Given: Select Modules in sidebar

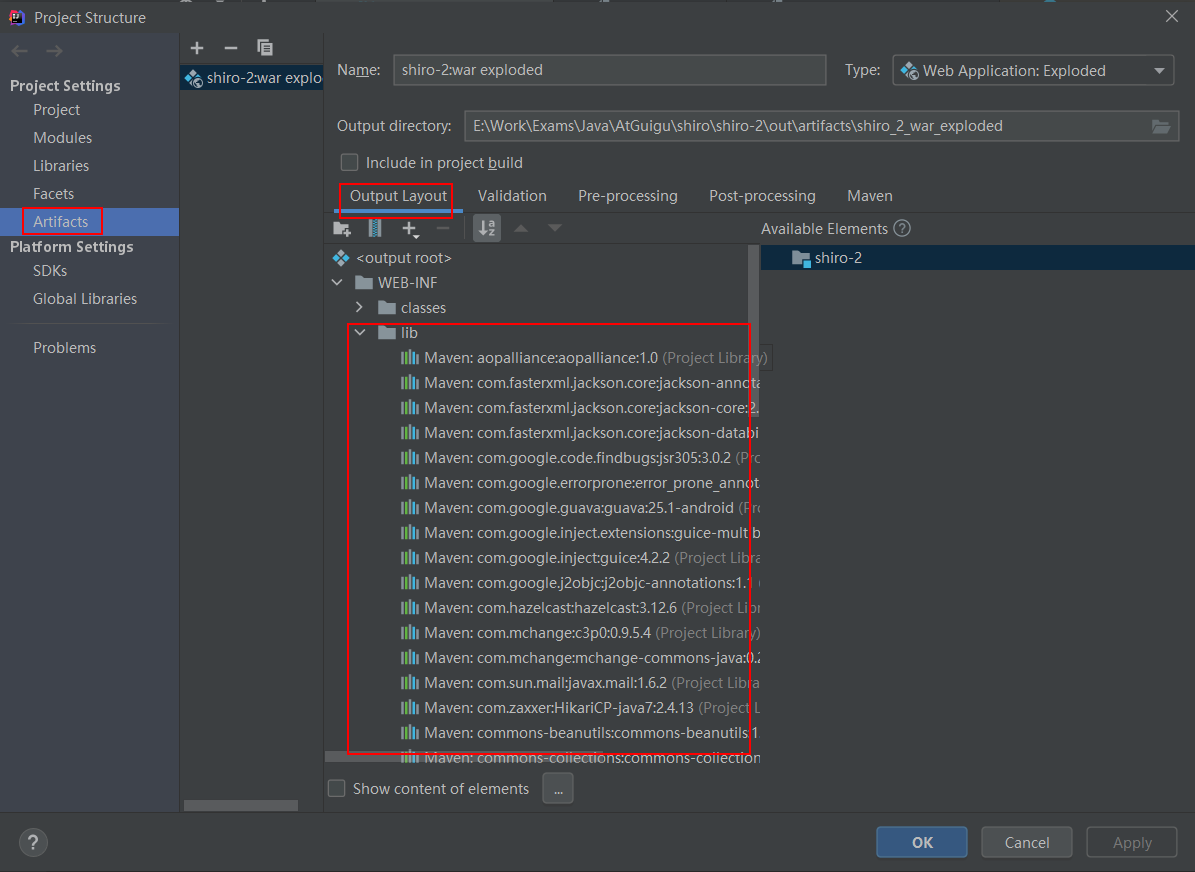Looking at the screenshot, I should pos(62,138).
